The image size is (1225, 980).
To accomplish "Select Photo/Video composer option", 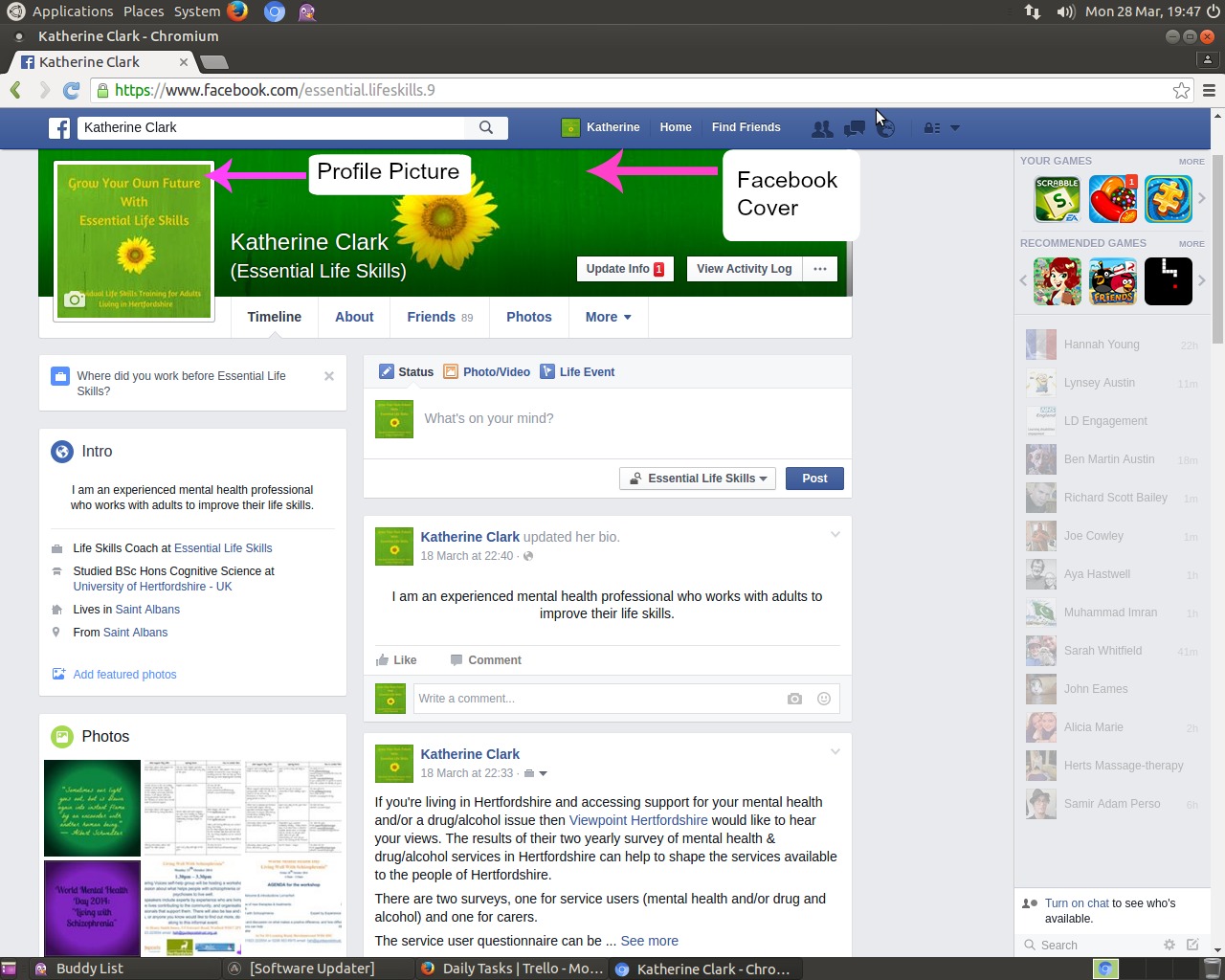I will (x=487, y=372).
